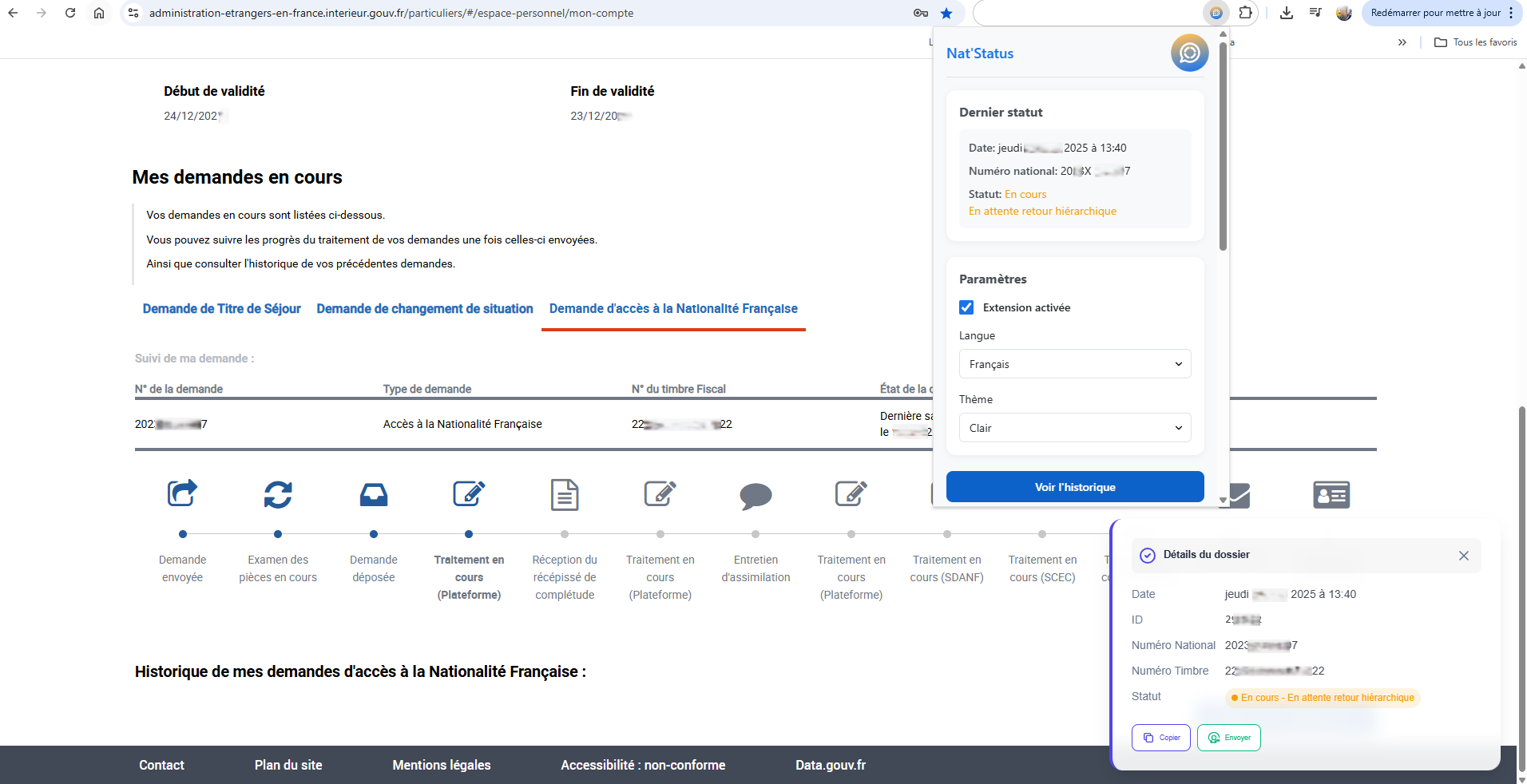
Task: Click the "Examen des pièces en cours" sync icon
Action: click(x=278, y=494)
